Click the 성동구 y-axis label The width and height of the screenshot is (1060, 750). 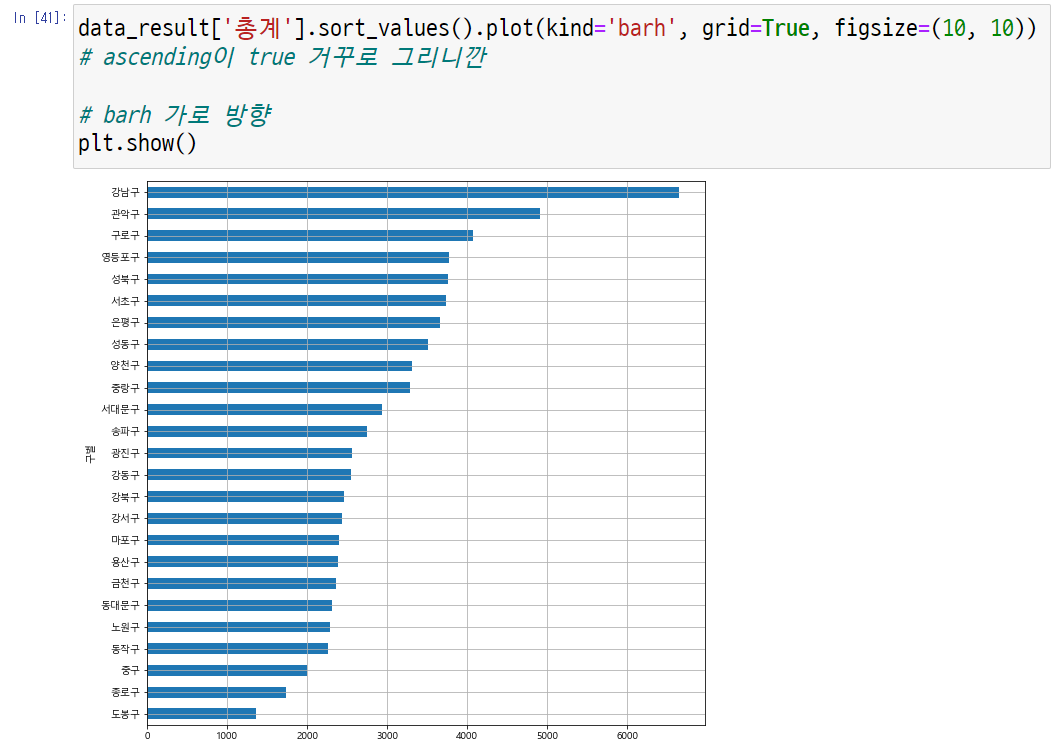[125, 344]
